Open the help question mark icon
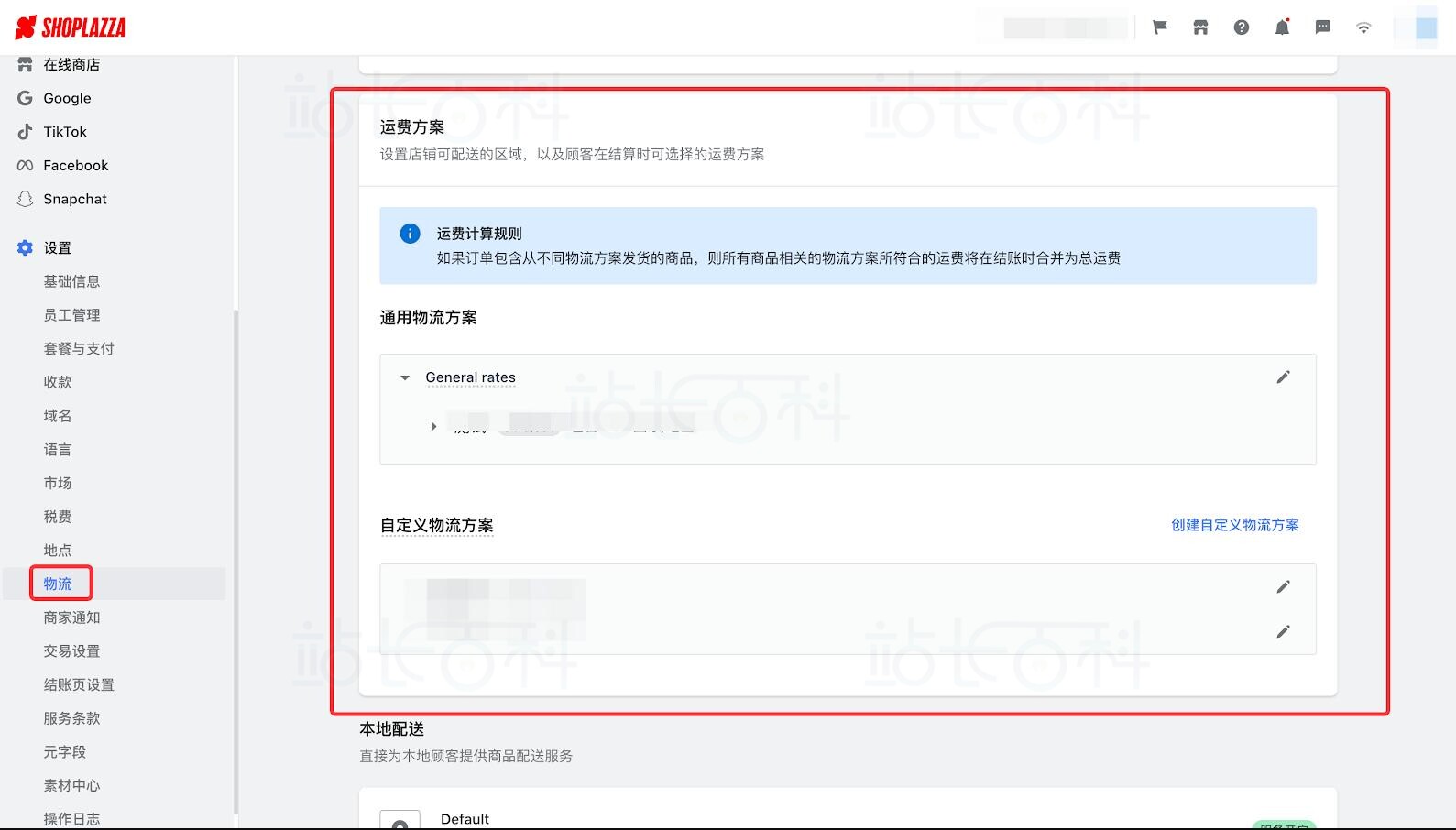 [1242, 27]
